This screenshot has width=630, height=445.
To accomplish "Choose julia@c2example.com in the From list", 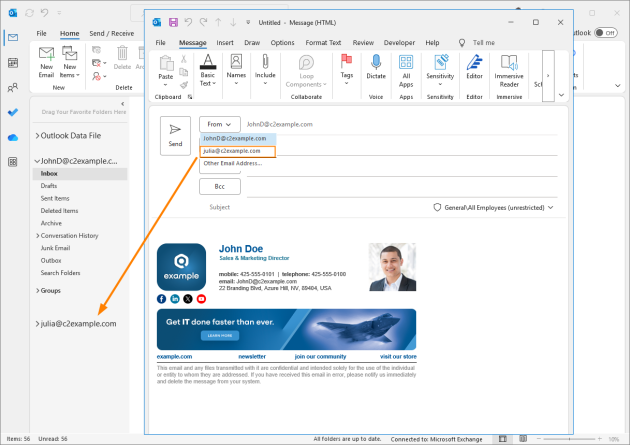I will 237,151.
